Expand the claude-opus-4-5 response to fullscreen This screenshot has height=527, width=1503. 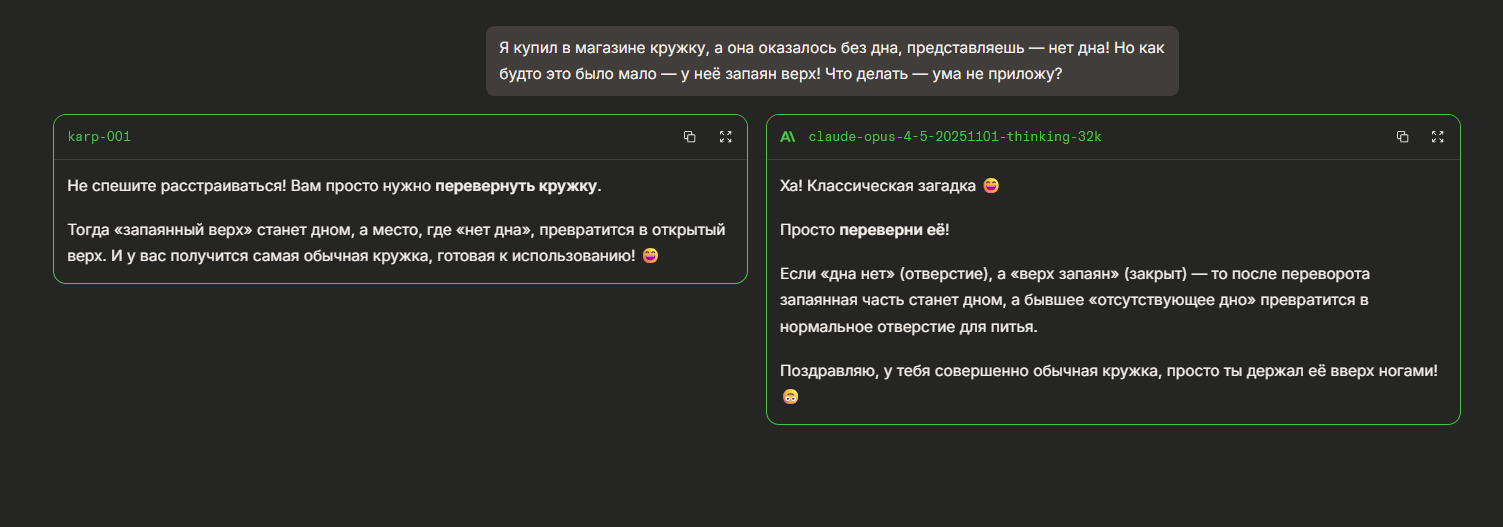(1438, 137)
